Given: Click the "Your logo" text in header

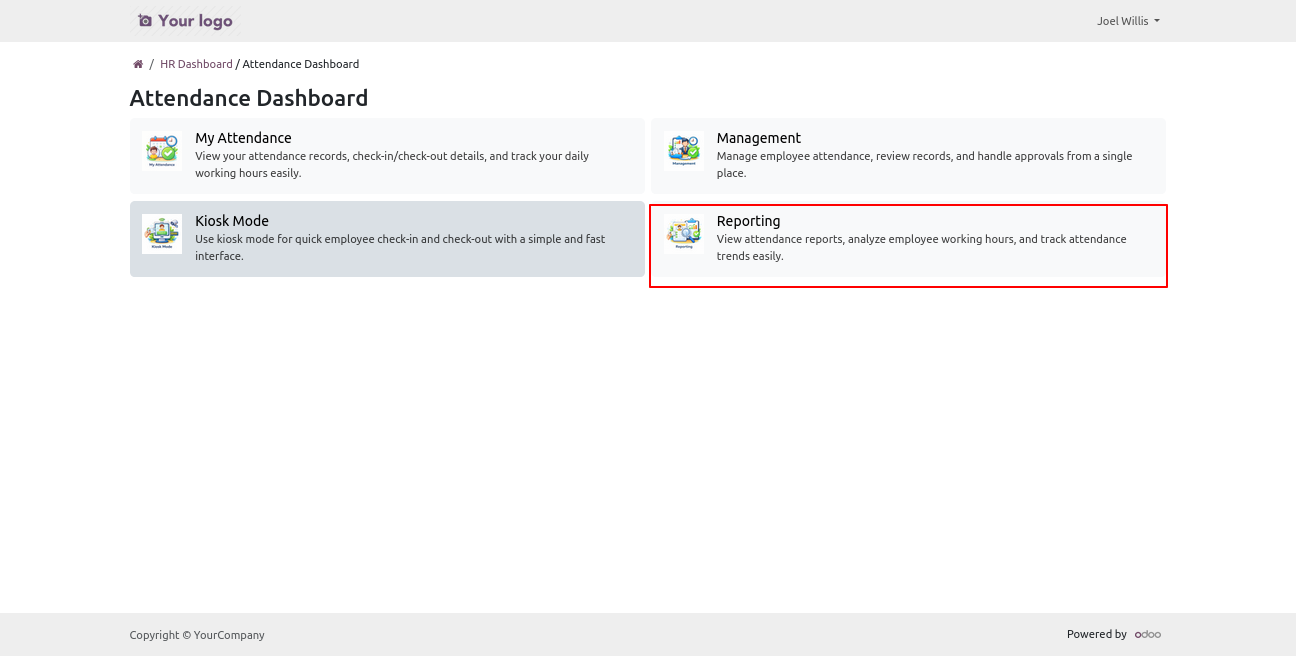Looking at the screenshot, I should (x=195, y=21).
